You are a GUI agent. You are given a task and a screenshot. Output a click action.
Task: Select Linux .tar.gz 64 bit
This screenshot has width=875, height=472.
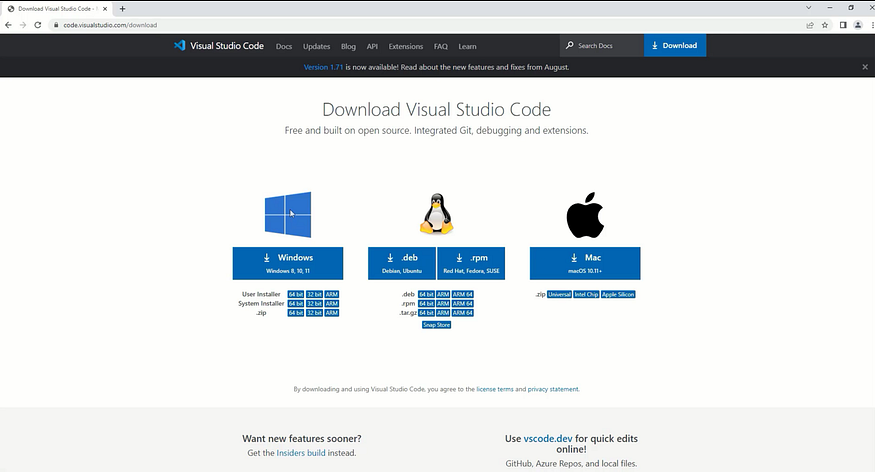pyautogui.click(x=426, y=313)
